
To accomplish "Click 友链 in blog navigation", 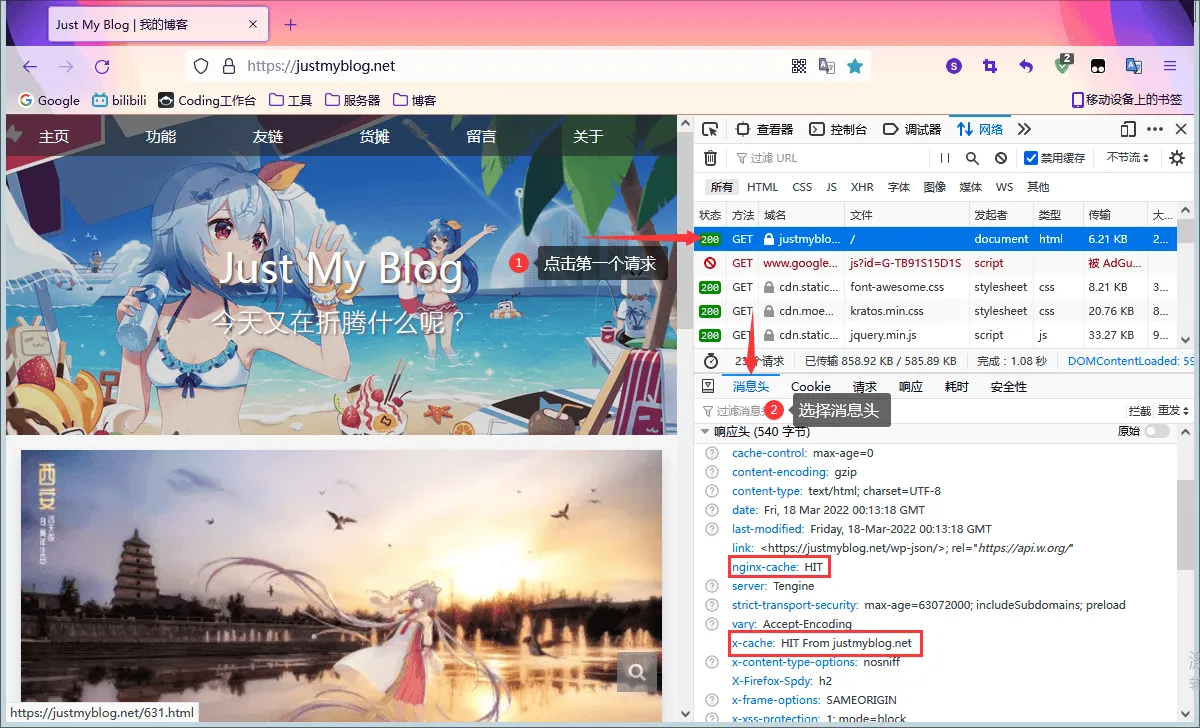I will pyautogui.click(x=268, y=137).
